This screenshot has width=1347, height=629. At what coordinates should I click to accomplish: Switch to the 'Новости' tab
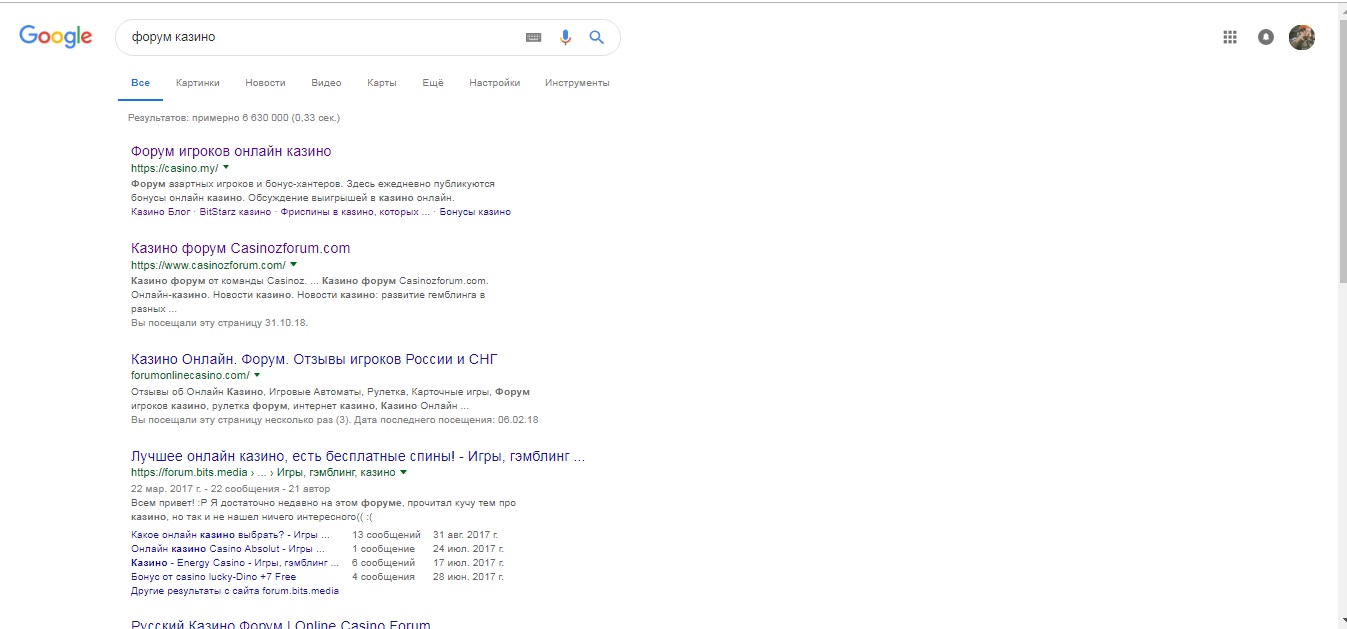click(265, 83)
